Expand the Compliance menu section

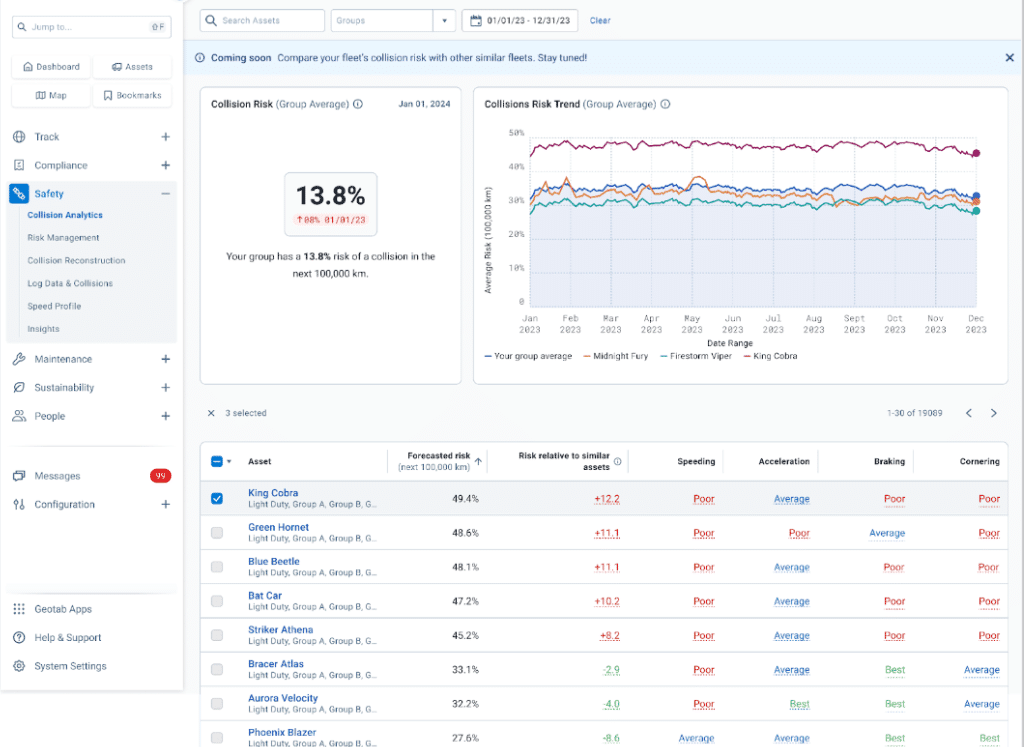[165, 166]
